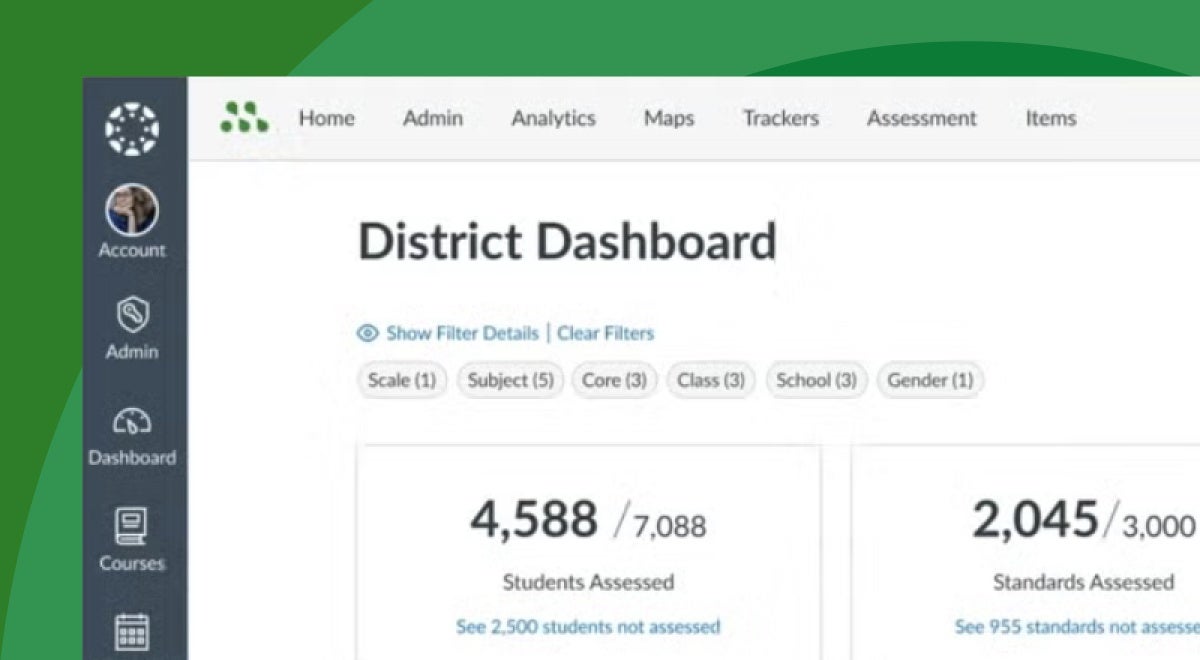Image resolution: width=1200 pixels, height=660 pixels.
Task: Open the Account profile avatar
Action: point(132,210)
